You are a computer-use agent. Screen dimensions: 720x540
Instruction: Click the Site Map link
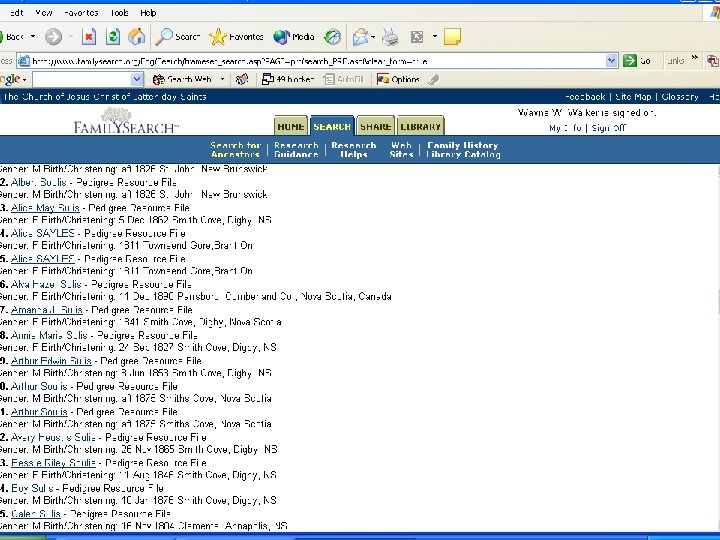633,97
